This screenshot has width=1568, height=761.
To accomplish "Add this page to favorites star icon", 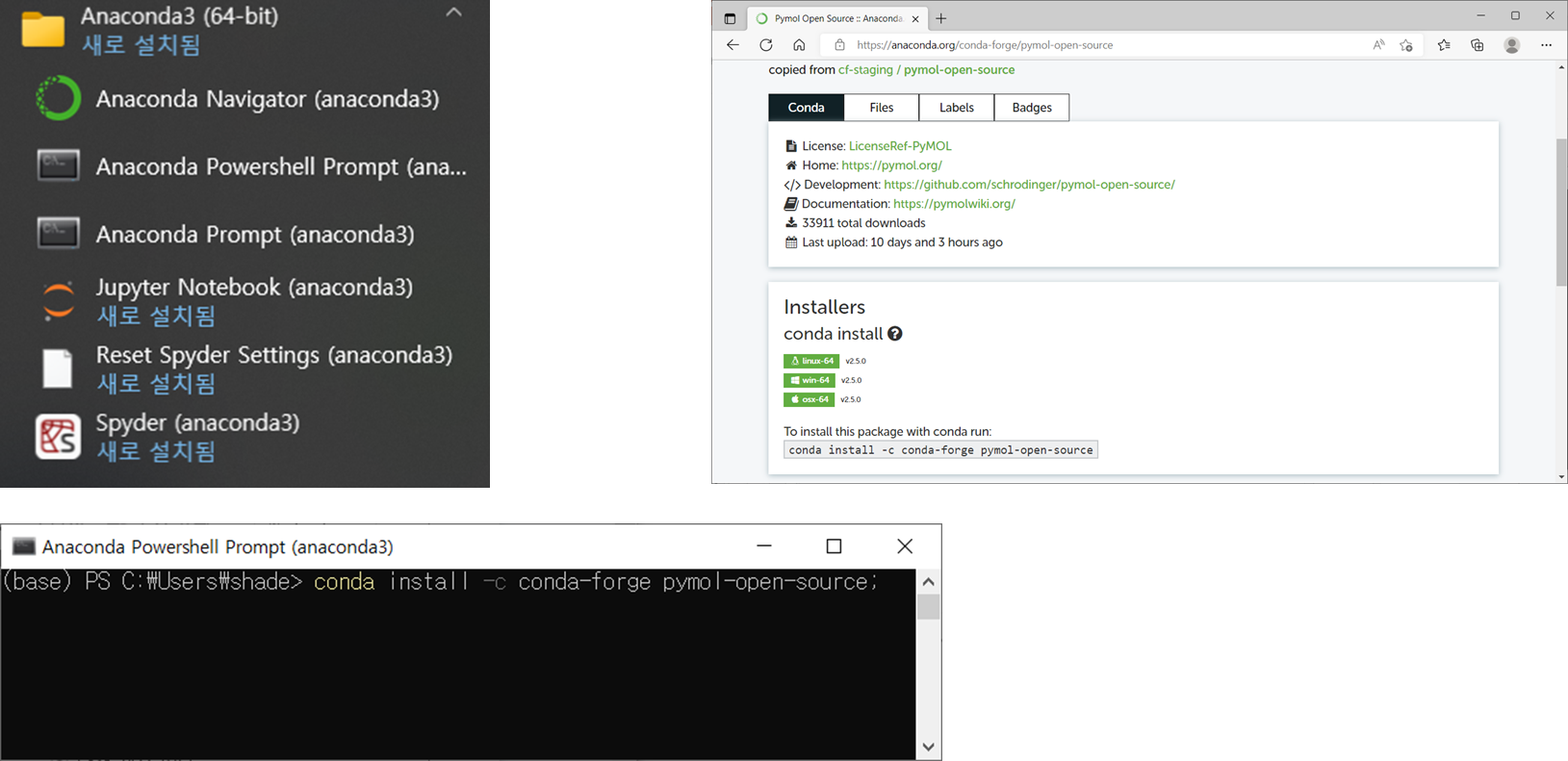I will pyautogui.click(x=1406, y=45).
